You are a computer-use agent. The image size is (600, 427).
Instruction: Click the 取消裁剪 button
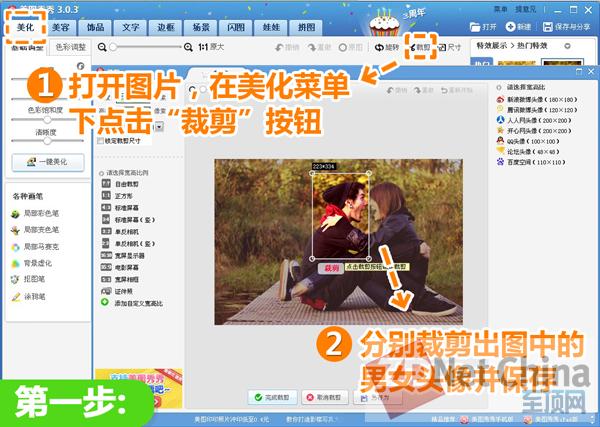pyautogui.click(x=324, y=398)
